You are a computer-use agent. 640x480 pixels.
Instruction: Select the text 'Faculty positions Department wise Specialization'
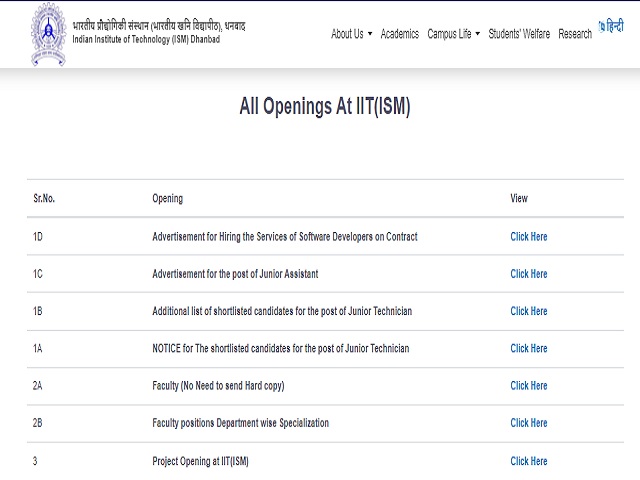pyautogui.click(x=240, y=423)
